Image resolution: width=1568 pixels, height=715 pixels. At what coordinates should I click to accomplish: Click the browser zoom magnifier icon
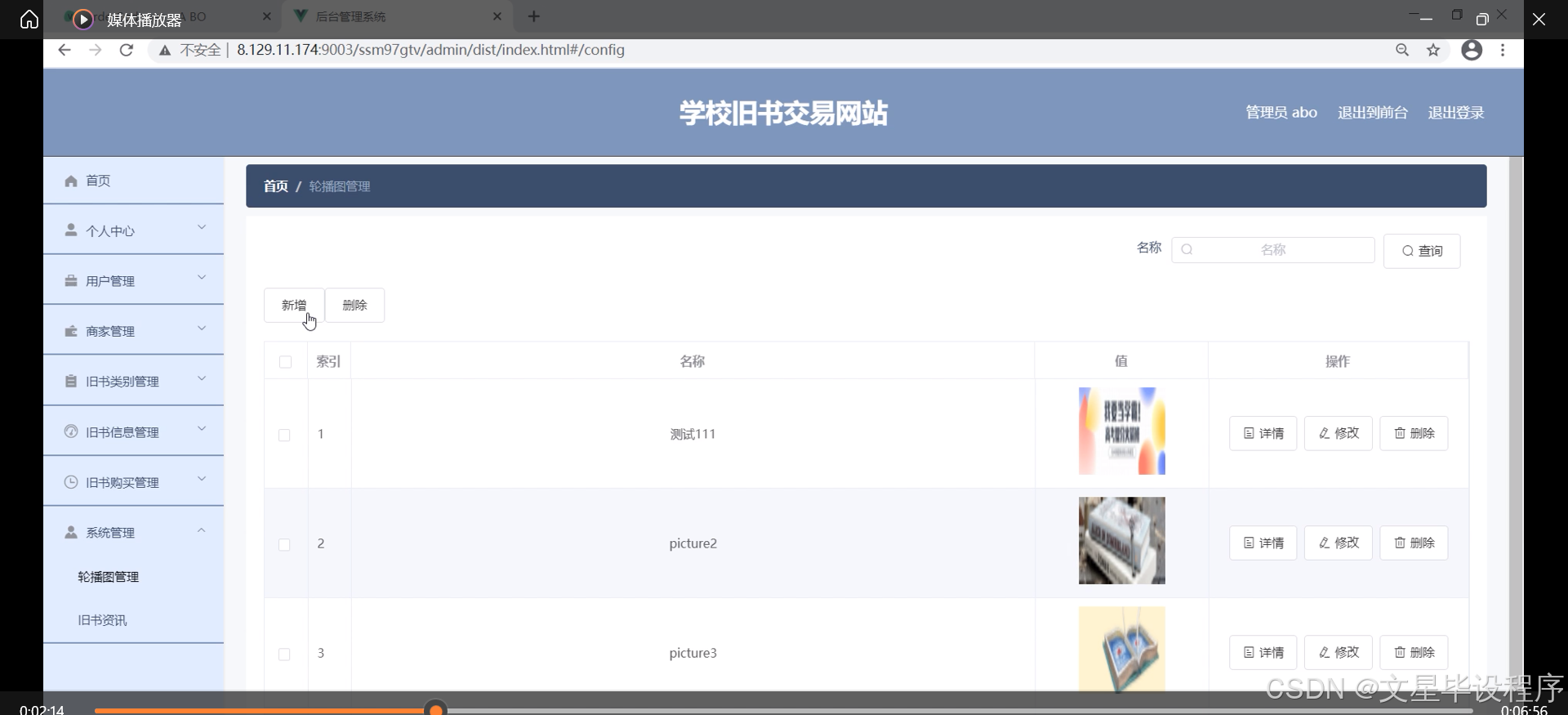pos(1402,51)
